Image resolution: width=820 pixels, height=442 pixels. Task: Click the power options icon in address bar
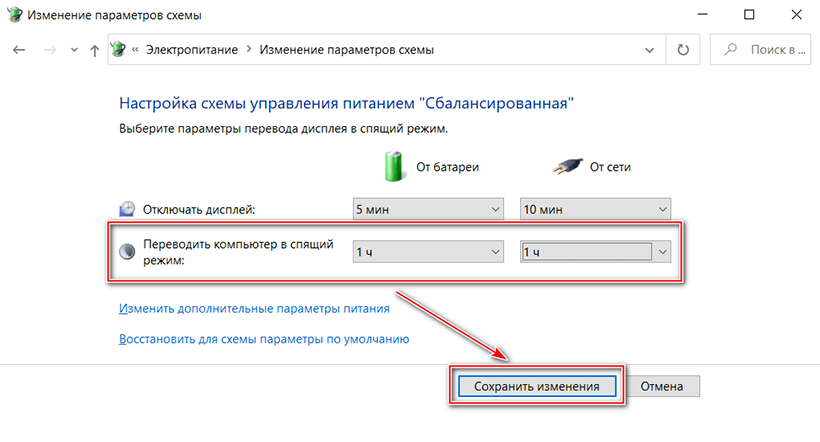(119, 49)
